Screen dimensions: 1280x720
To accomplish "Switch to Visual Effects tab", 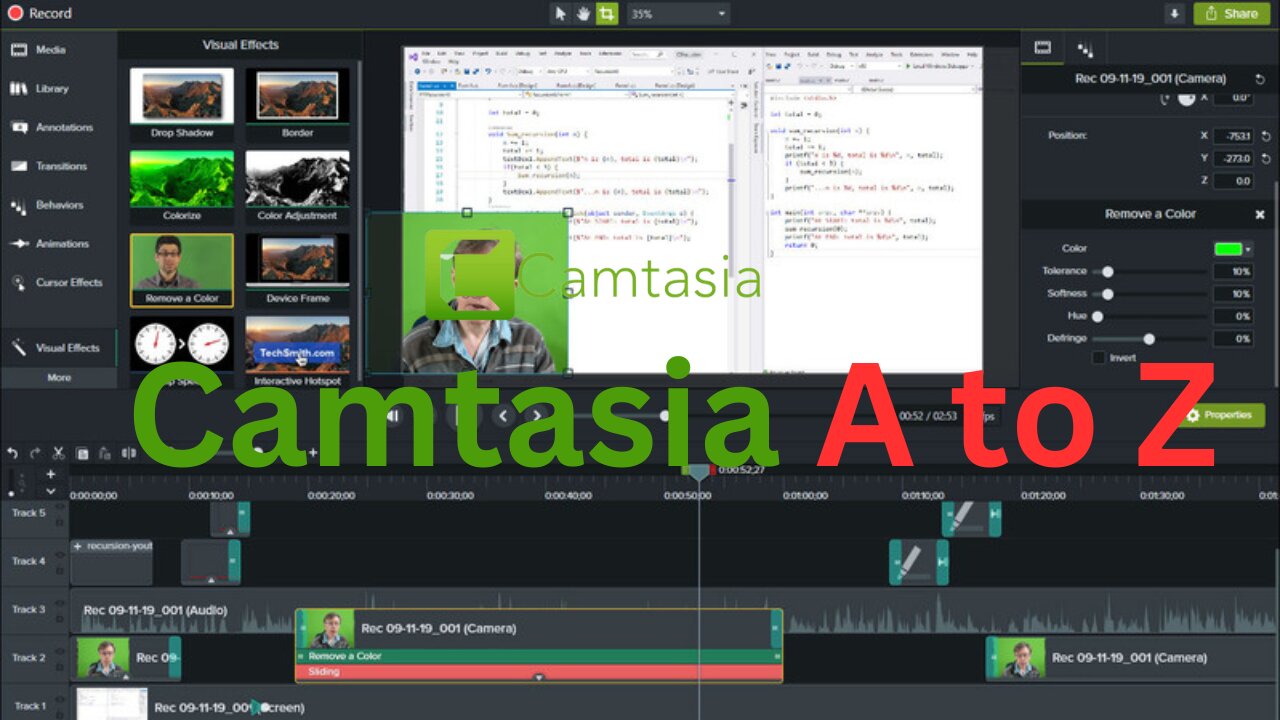I will 58,348.
